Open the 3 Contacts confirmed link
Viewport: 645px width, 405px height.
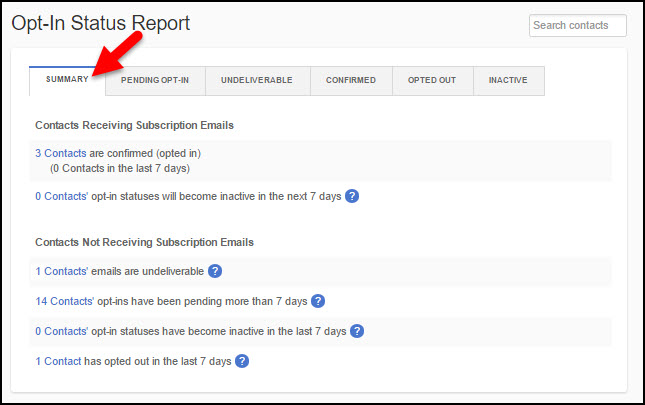pyautogui.click(x=60, y=153)
